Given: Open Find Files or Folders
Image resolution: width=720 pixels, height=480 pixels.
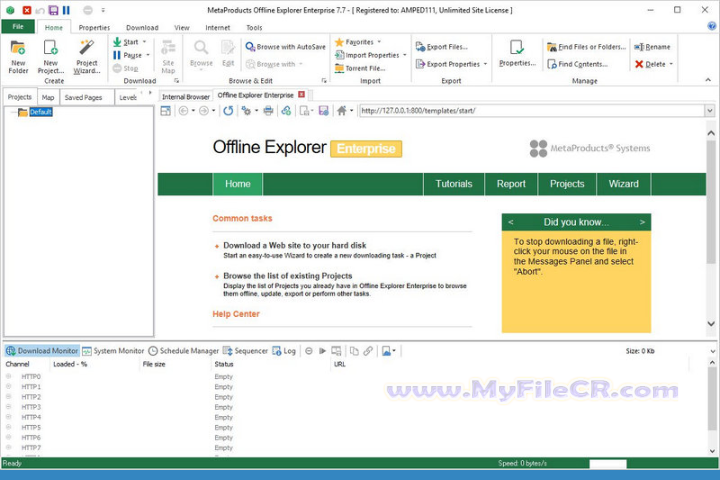Looking at the screenshot, I should 586,46.
